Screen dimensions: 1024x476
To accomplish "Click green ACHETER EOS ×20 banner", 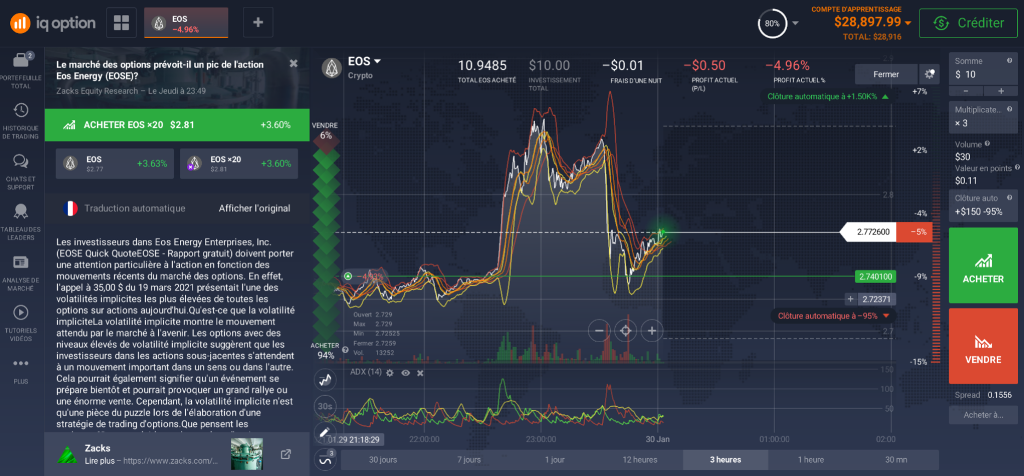I will [177, 125].
